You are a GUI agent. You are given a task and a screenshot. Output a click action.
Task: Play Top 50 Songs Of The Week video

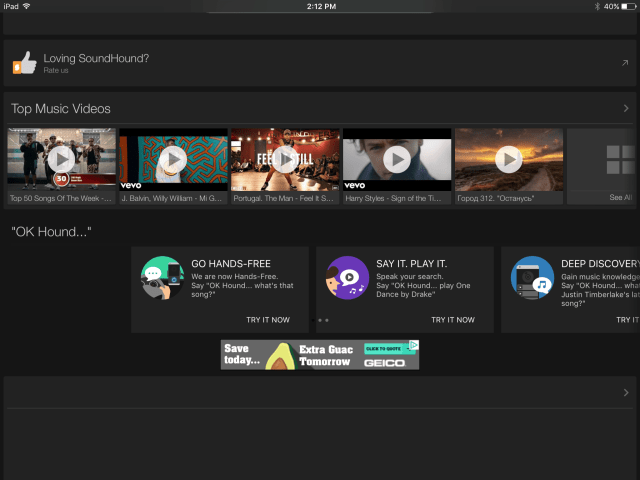pyautogui.click(x=61, y=159)
